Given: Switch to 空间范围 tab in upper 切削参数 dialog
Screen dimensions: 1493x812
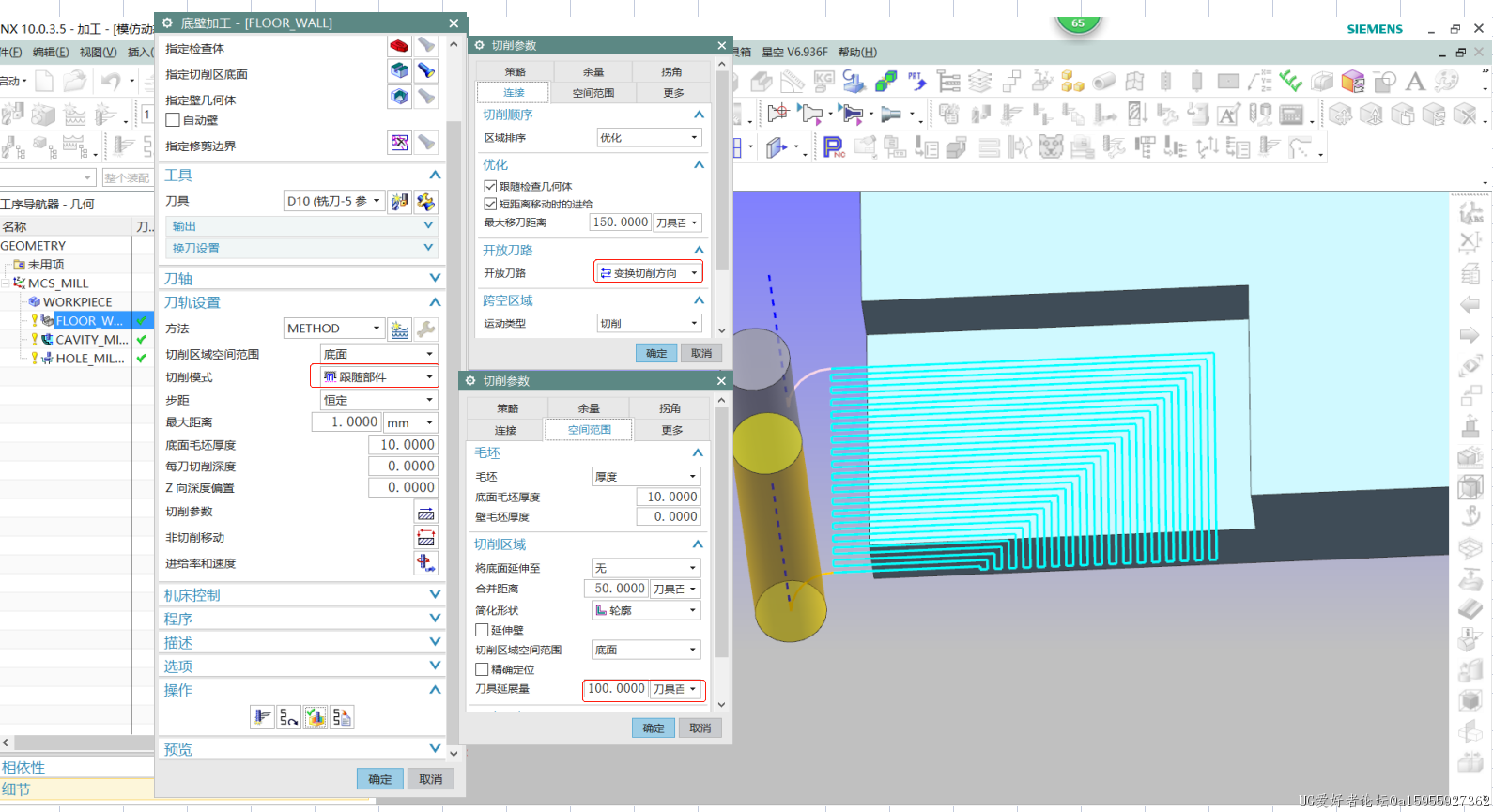Looking at the screenshot, I should tap(593, 93).
